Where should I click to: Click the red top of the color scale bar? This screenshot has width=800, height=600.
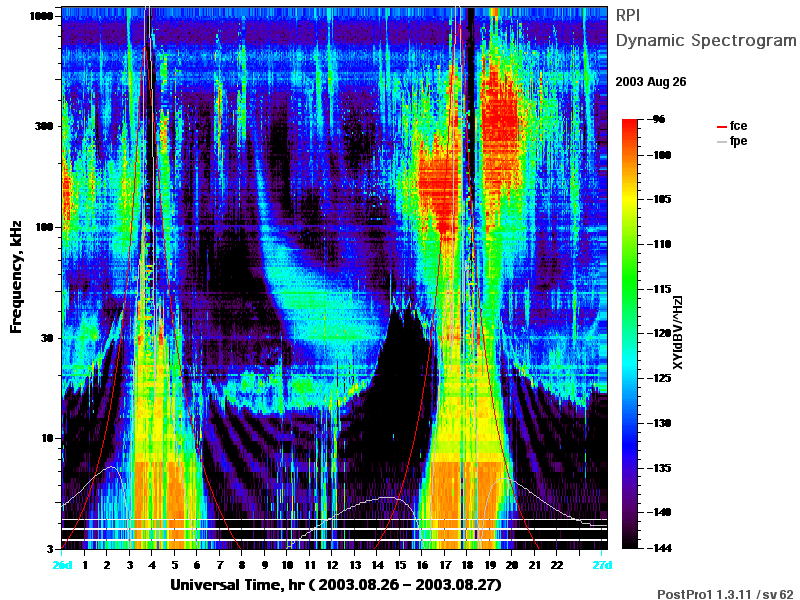(x=630, y=124)
